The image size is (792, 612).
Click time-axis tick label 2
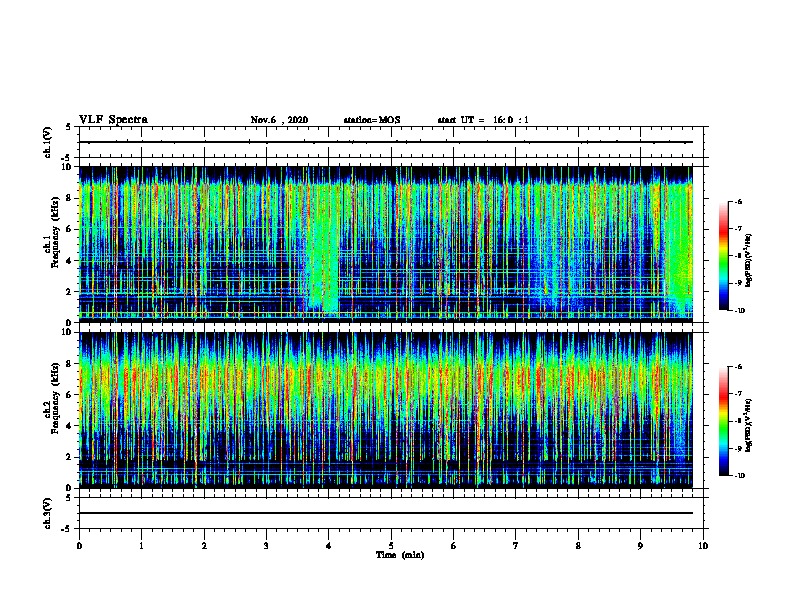(204, 546)
